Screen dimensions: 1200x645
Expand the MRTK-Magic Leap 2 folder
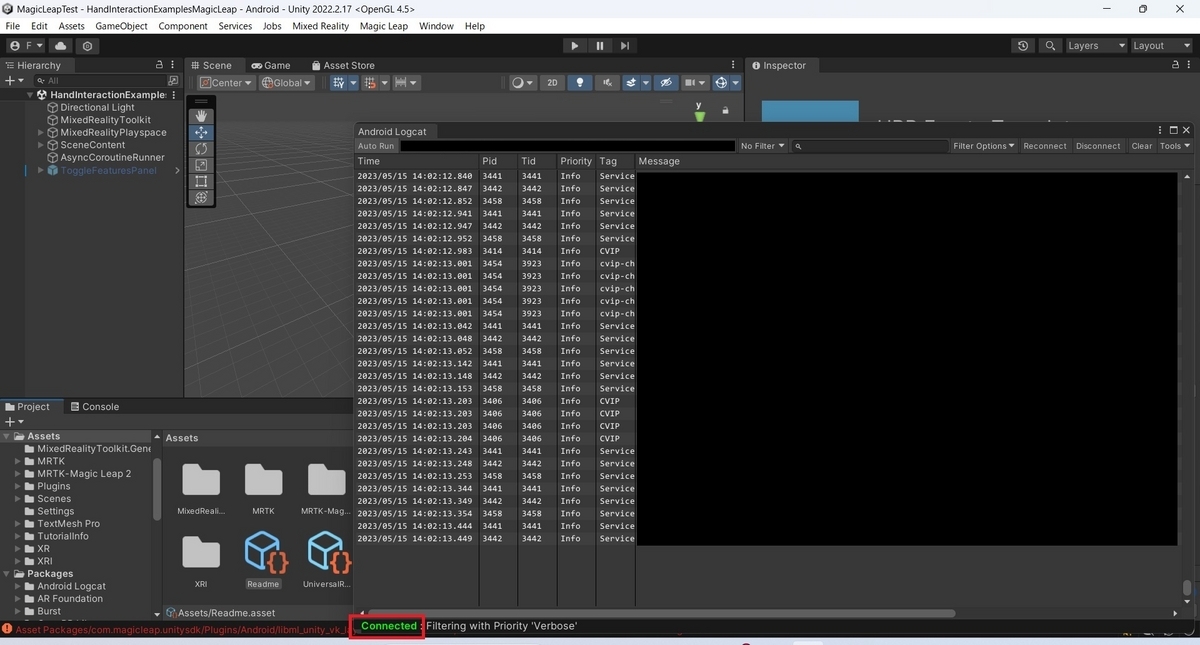(x=18, y=474)
